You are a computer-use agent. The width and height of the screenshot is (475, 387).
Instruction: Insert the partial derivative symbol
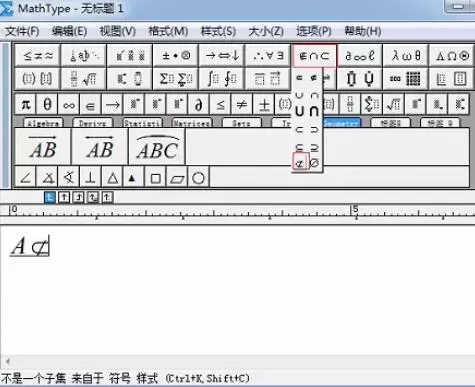199,105
